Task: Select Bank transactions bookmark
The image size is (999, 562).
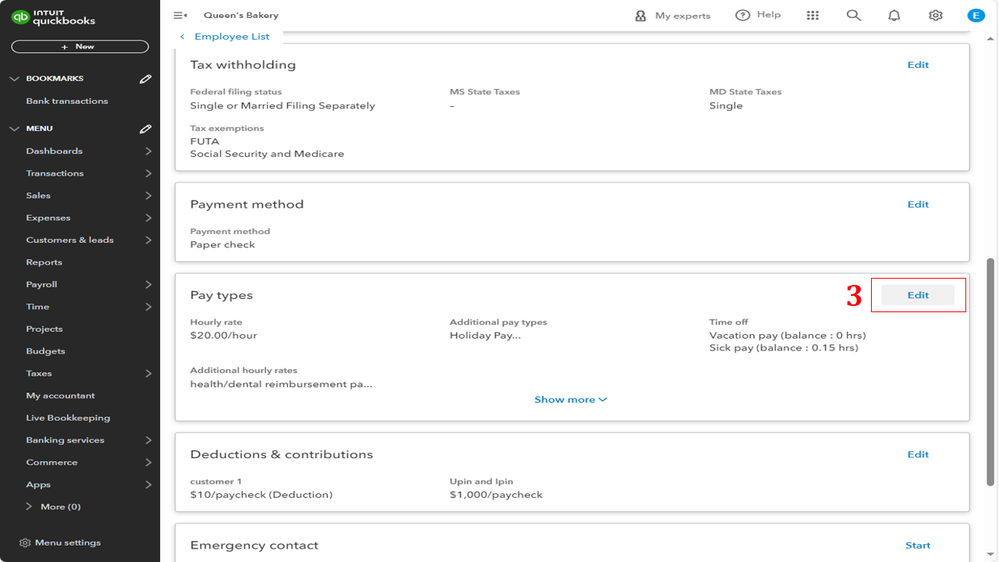Action: tap(67, 101)
